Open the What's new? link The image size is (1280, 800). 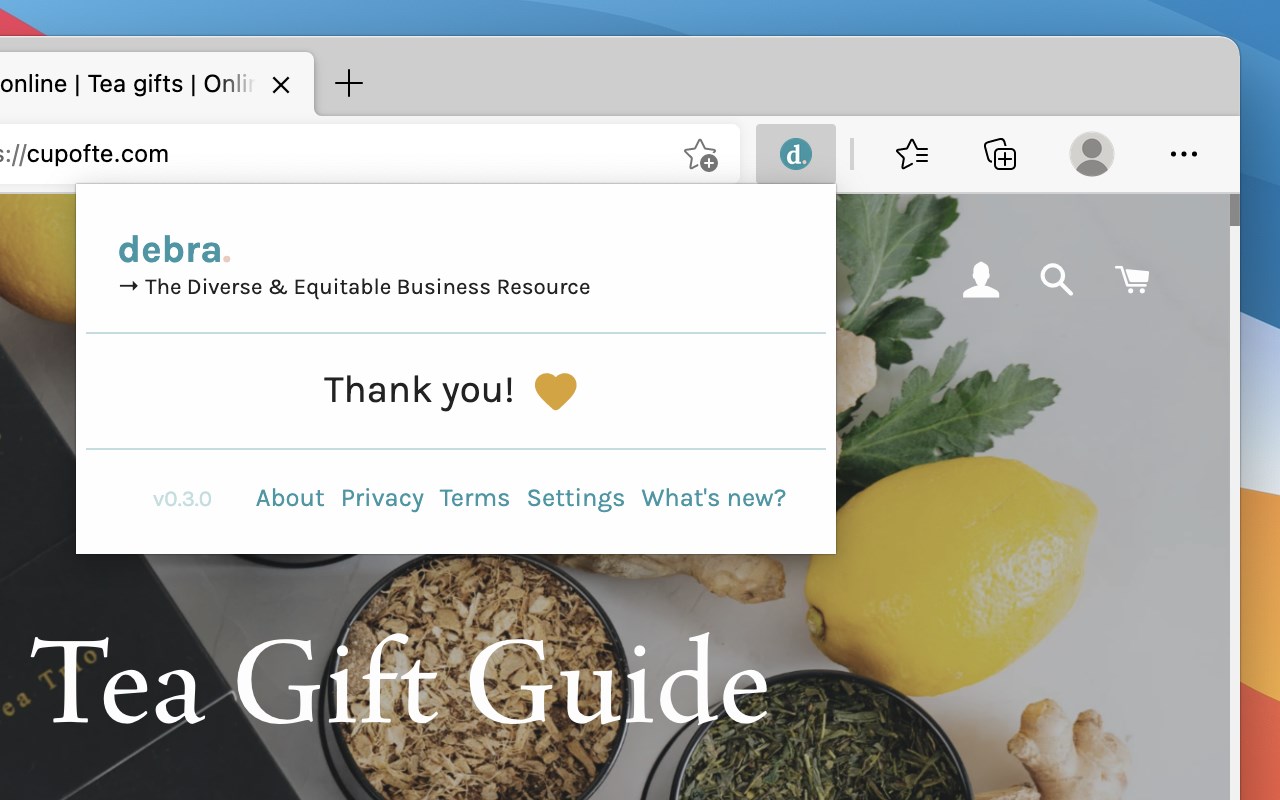click(x=714, y=498)
